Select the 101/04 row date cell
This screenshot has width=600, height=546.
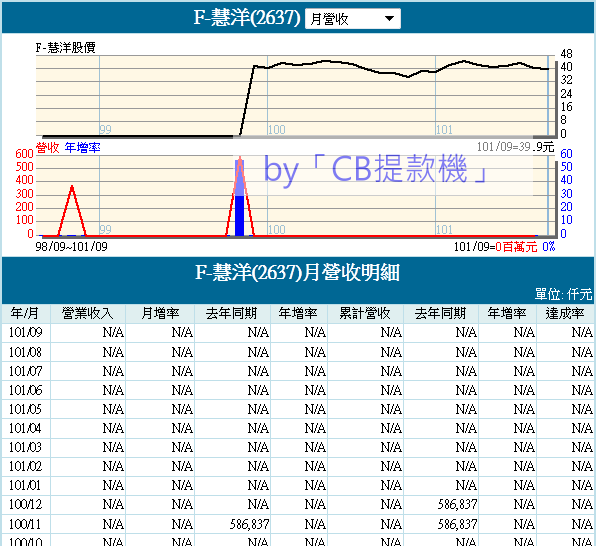tap(25, 428)
